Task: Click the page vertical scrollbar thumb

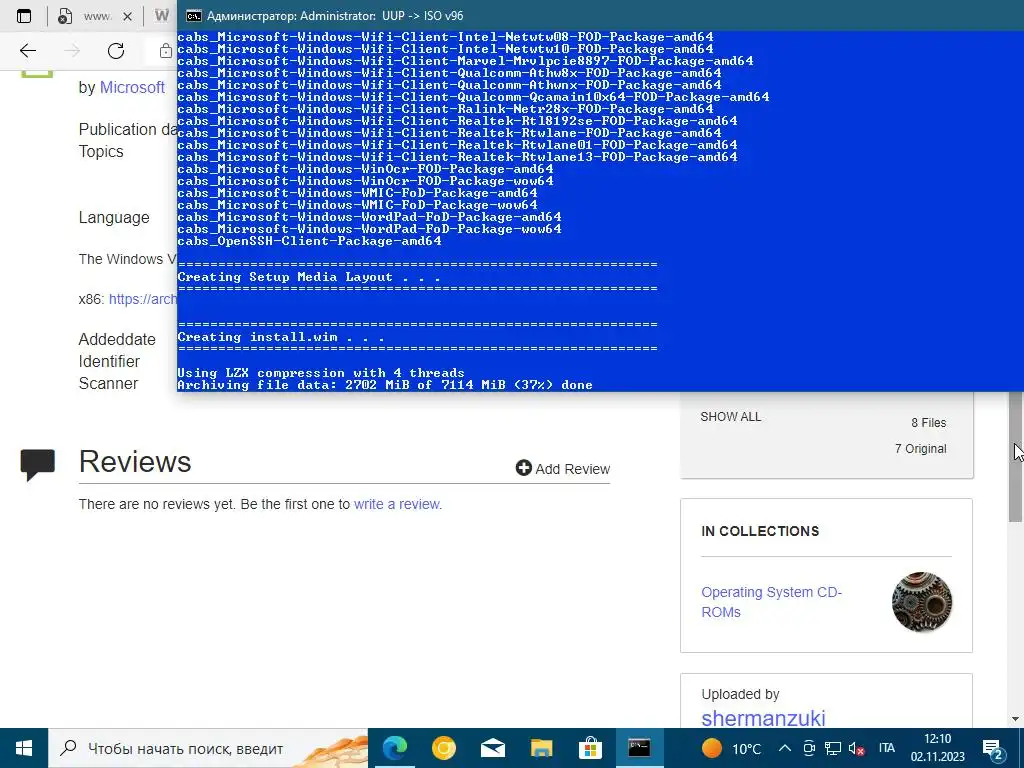Action: (x=1016, y=456)
